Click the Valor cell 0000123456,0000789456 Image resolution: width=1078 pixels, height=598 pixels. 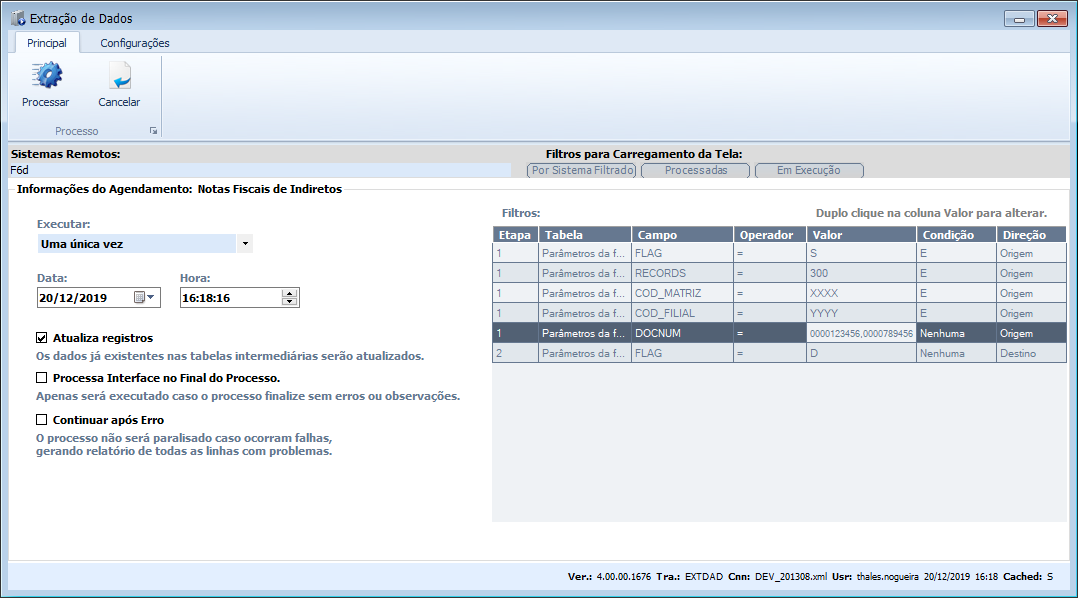tap(861, 333)
